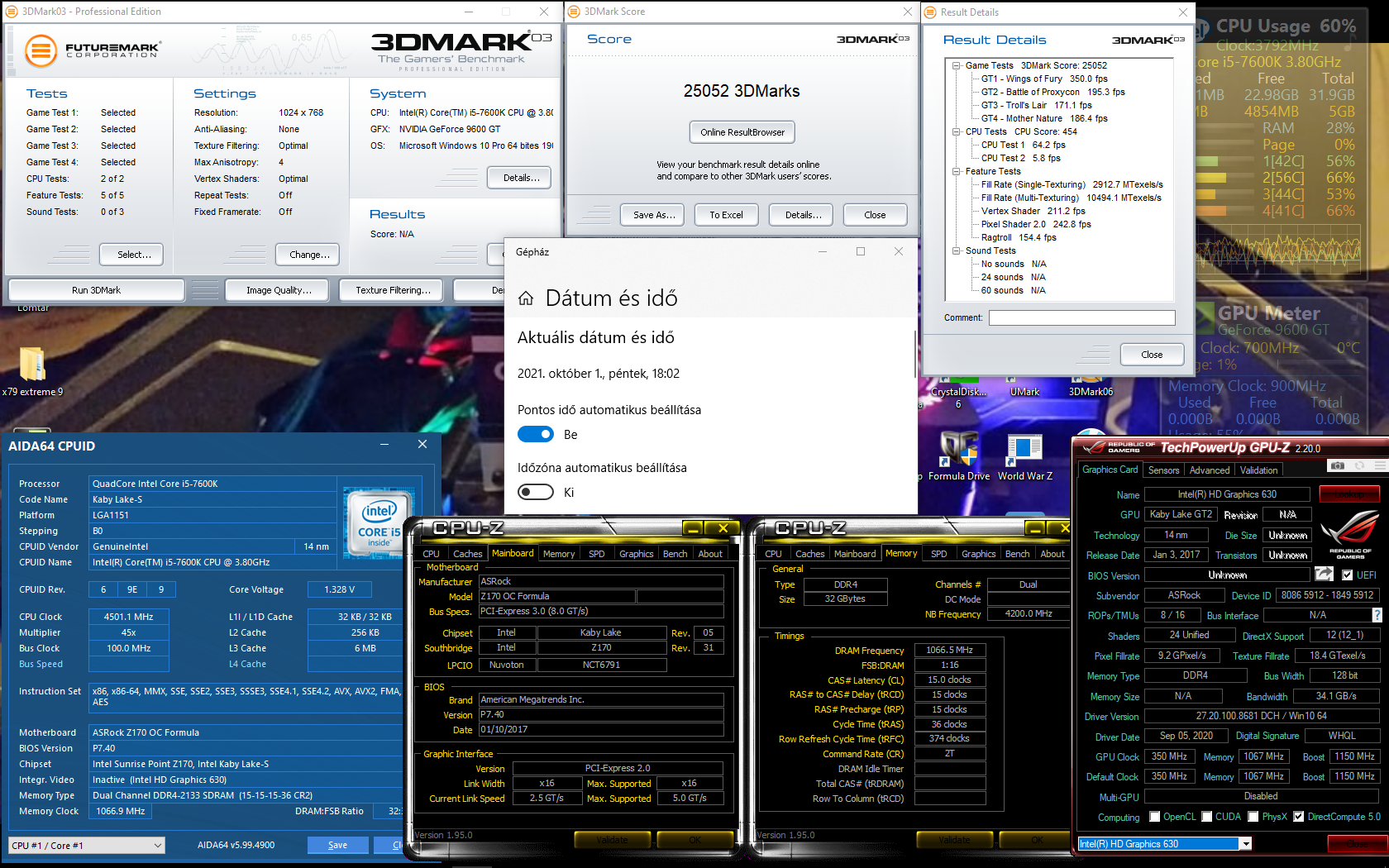1389x868 pixels.
Task: Click the 3DMark06 desktop shortcut label
Action: tap(1091, 392)
